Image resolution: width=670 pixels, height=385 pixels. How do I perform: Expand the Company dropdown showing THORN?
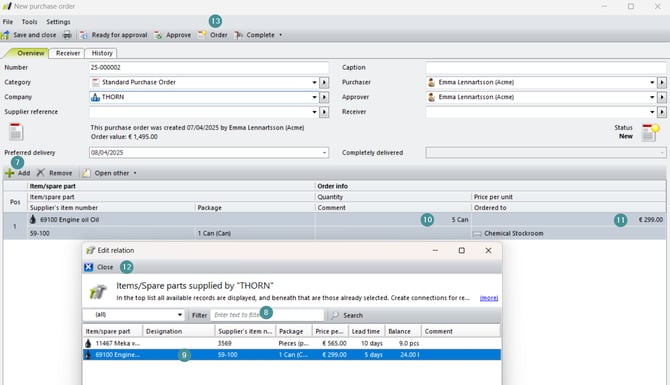[314, 97]
